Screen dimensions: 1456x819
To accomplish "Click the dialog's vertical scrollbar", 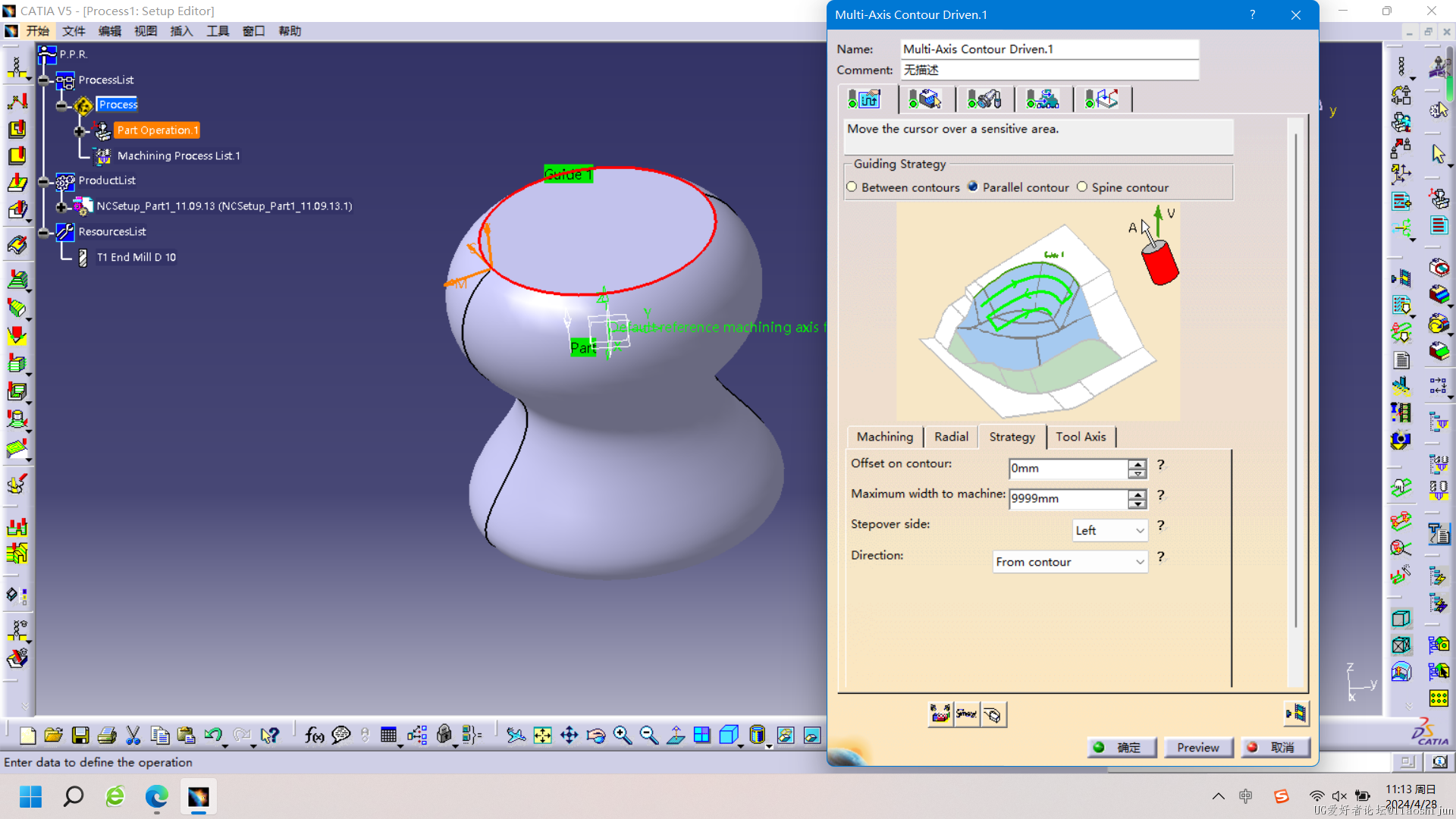I will [1296, 379].
